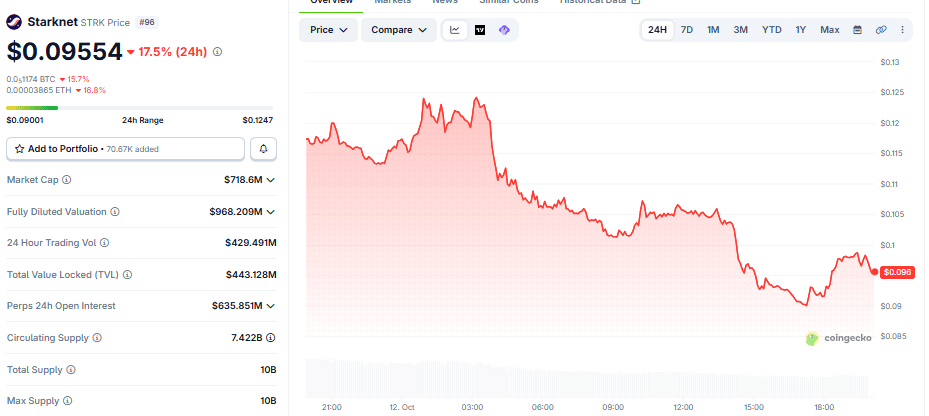Click the purple diamond chart icon

click(504, 30)
